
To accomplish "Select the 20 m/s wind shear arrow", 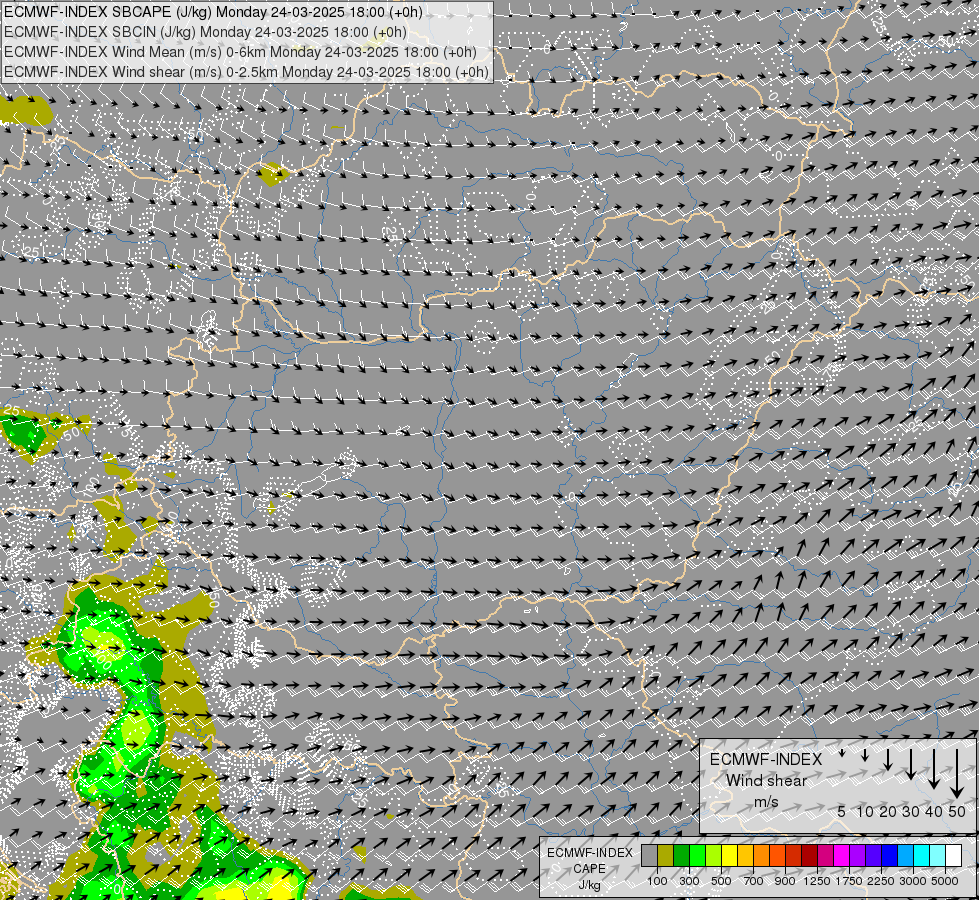I will click(888, 759).
